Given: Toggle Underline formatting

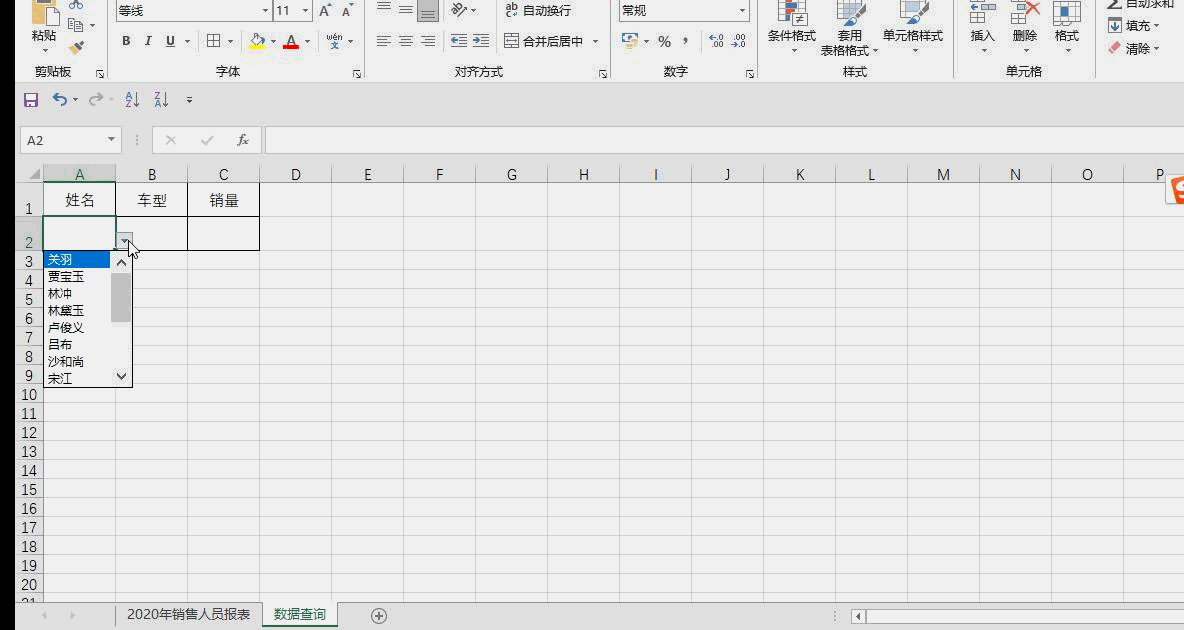Looking at the screenshot, I should click(170, 41).
